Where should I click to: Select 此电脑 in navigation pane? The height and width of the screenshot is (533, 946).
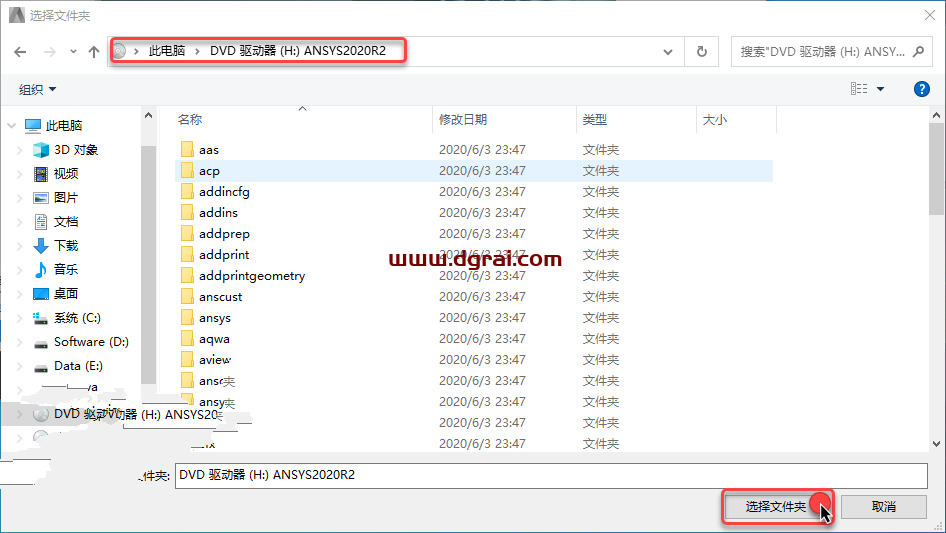click(63, 126)
